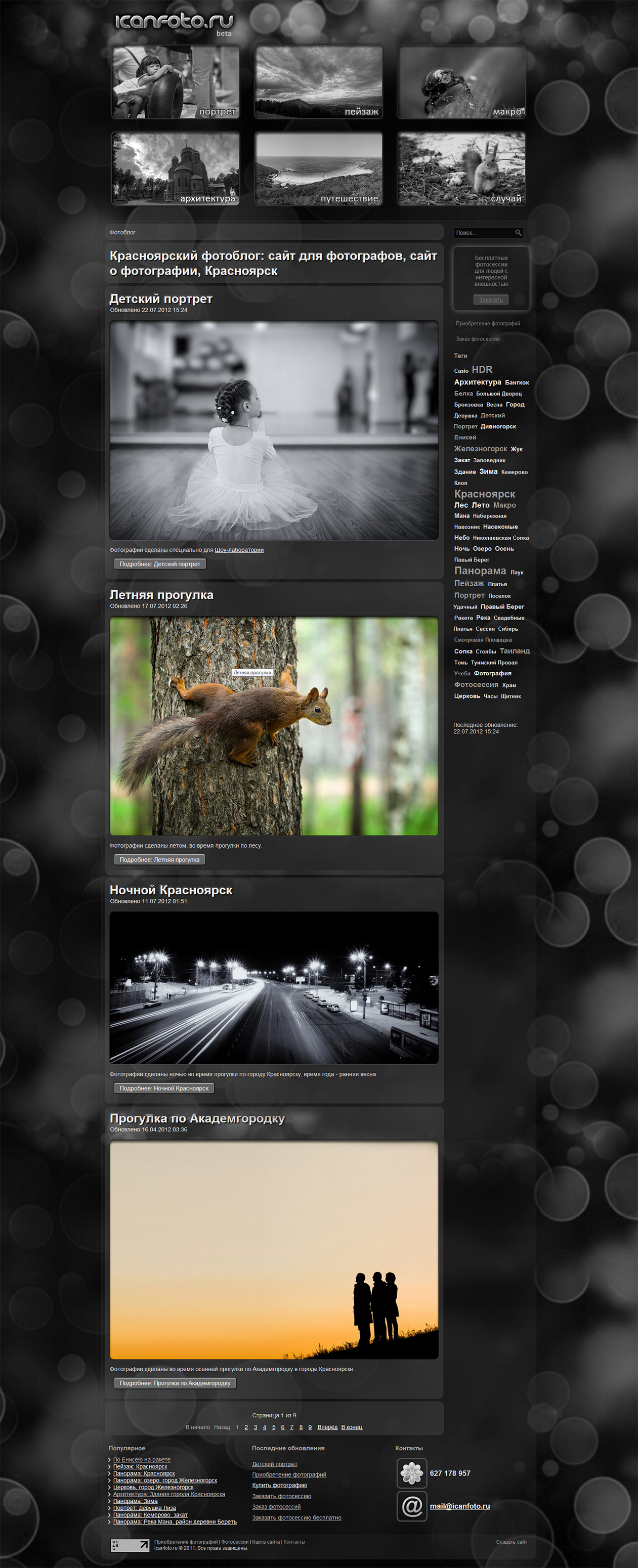Image resolution: width=638 pixels, height=1568 pixels.
Task: Select the Бангкок tag
Action: coord(517,383)
